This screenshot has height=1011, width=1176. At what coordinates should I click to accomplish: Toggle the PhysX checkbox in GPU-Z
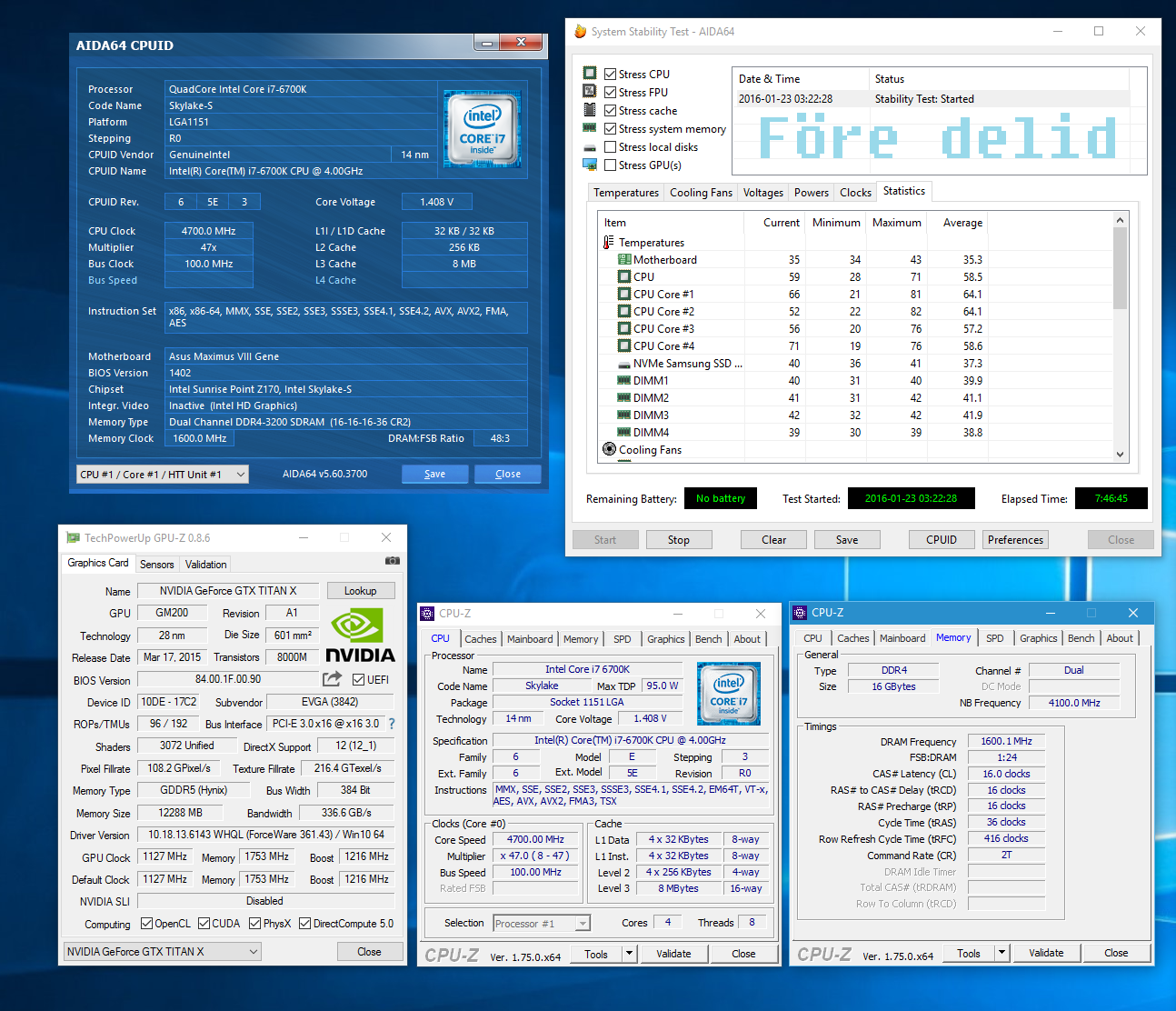(254, 924)
